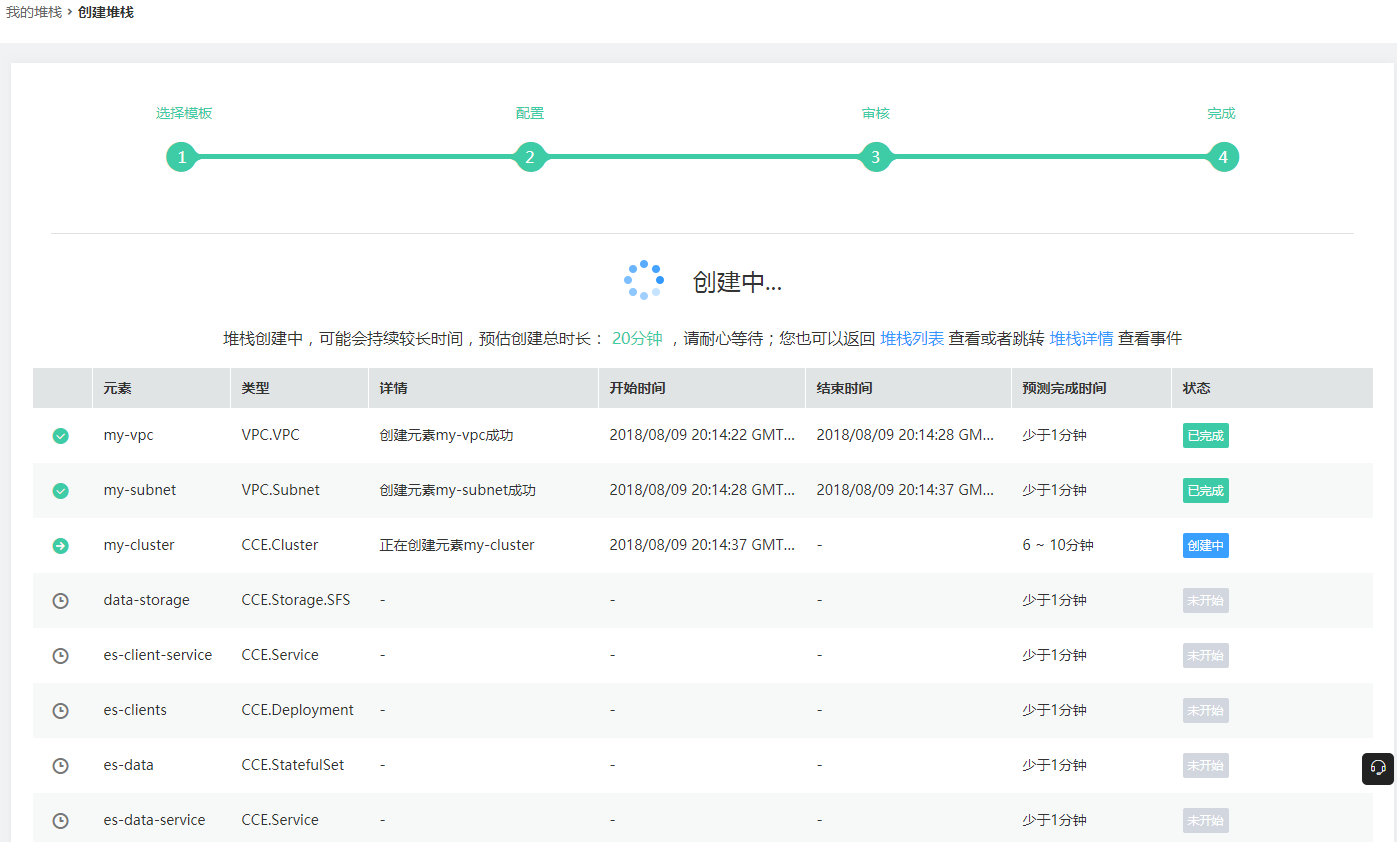The image size is (1397, 842).
Task: Click the in-progress arrow icon beside my-cluster
Action: coord(61,546)
